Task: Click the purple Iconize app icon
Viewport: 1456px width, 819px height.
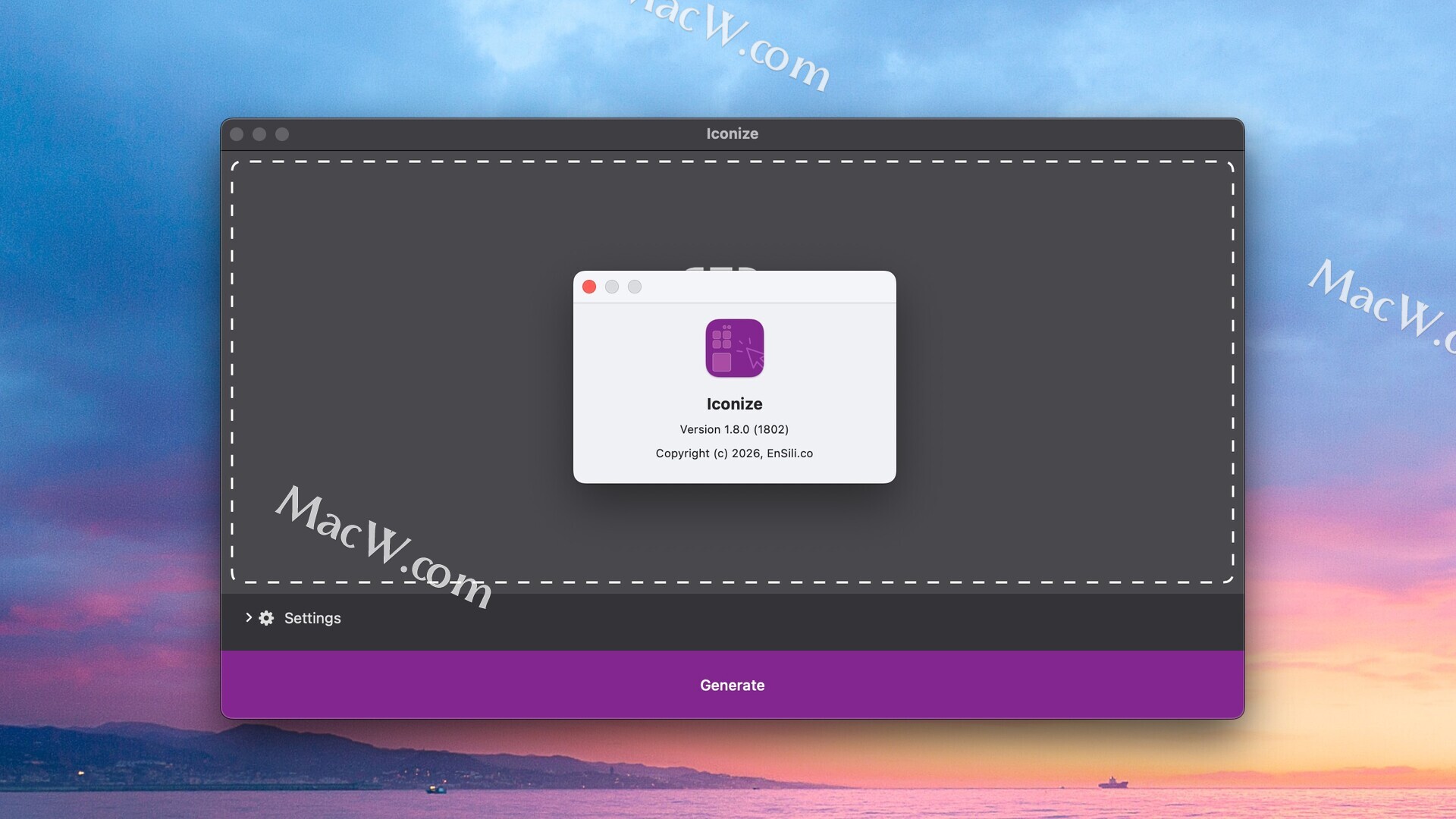Action: point(734,348)
